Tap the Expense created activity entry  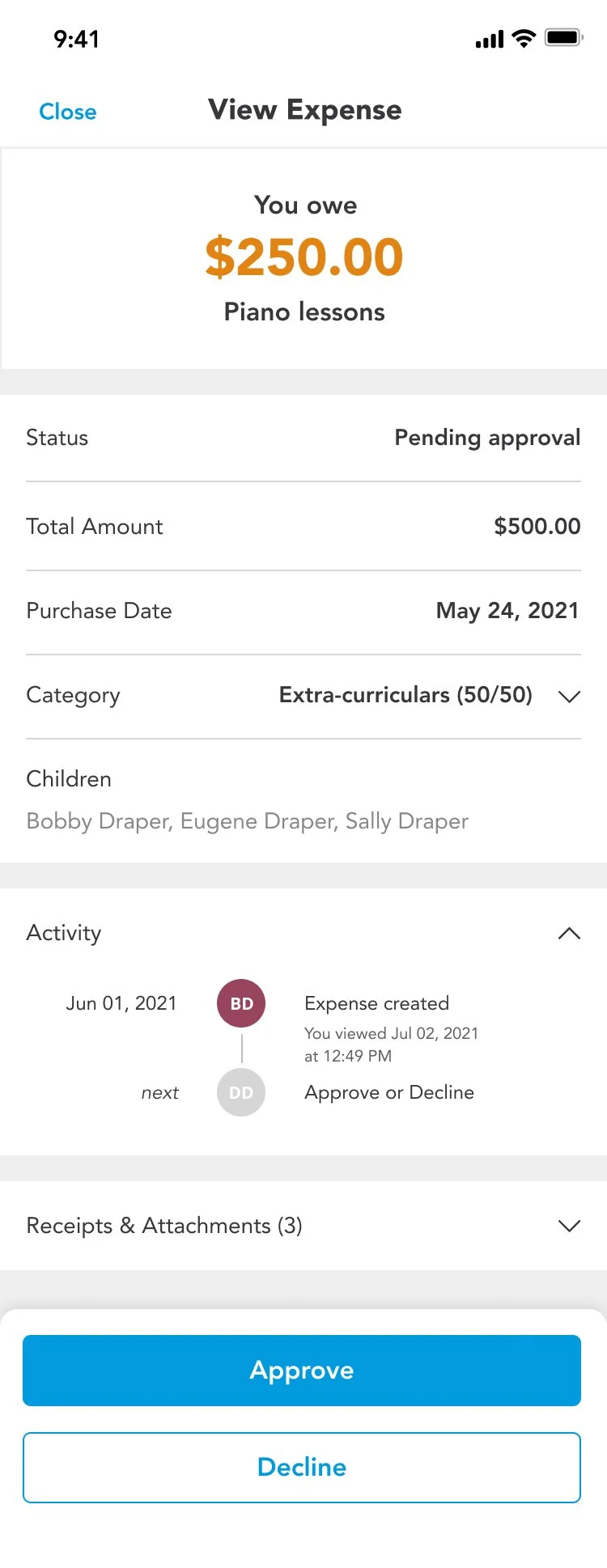click(x=376, y=1003)
